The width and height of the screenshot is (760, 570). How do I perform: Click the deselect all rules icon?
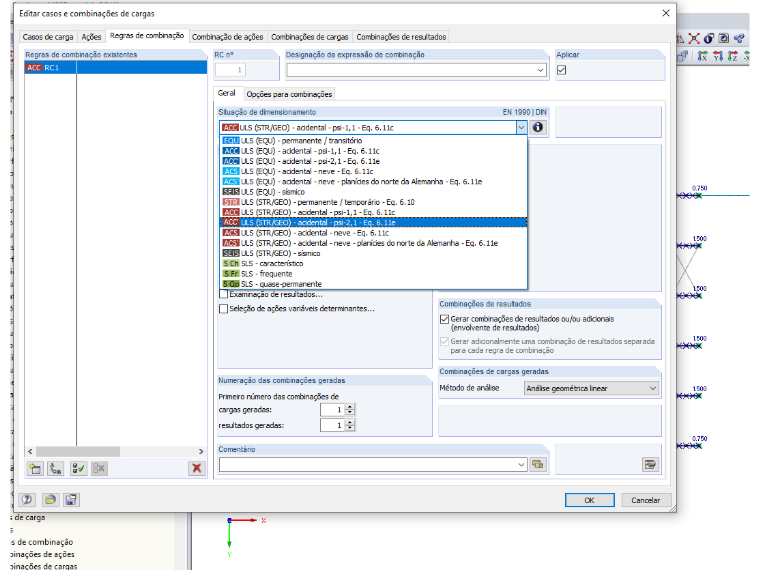(x=99, y=468)
